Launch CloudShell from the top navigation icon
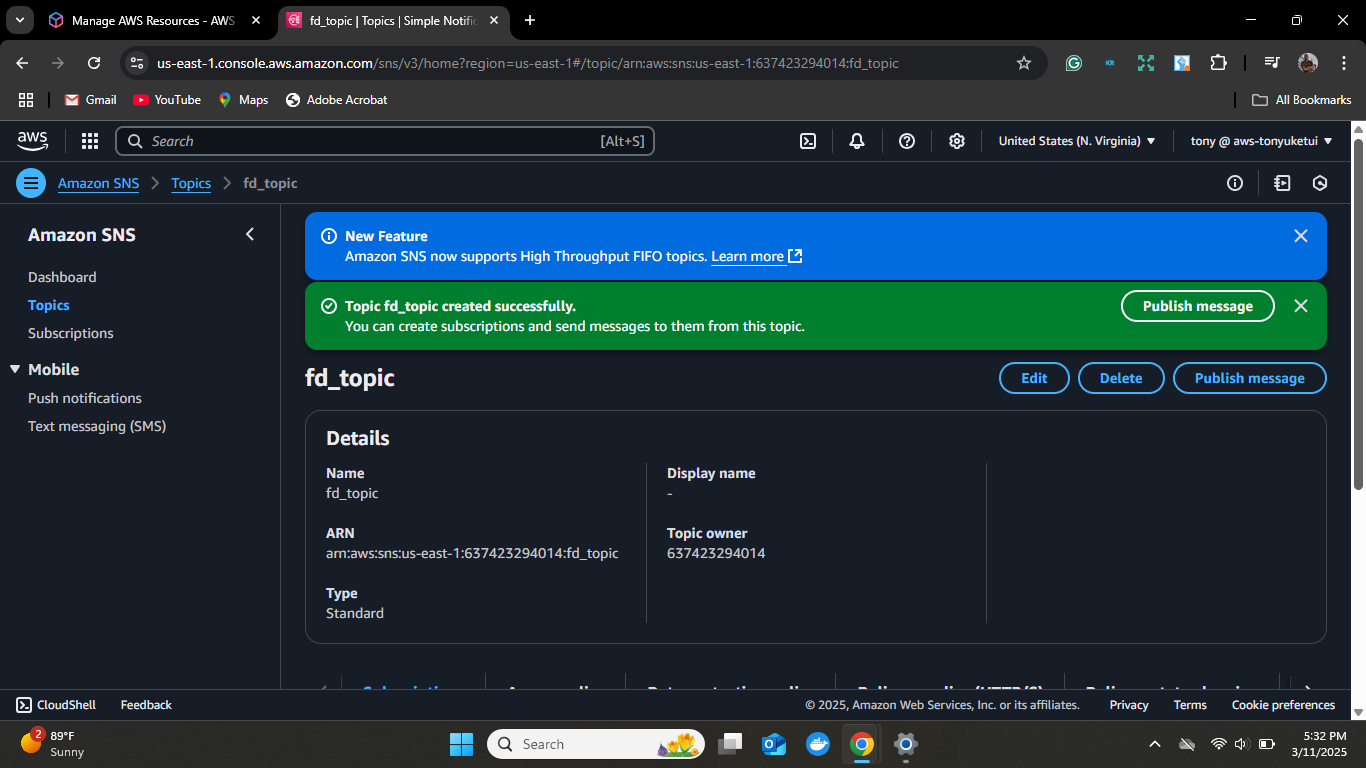 point(808,141)
